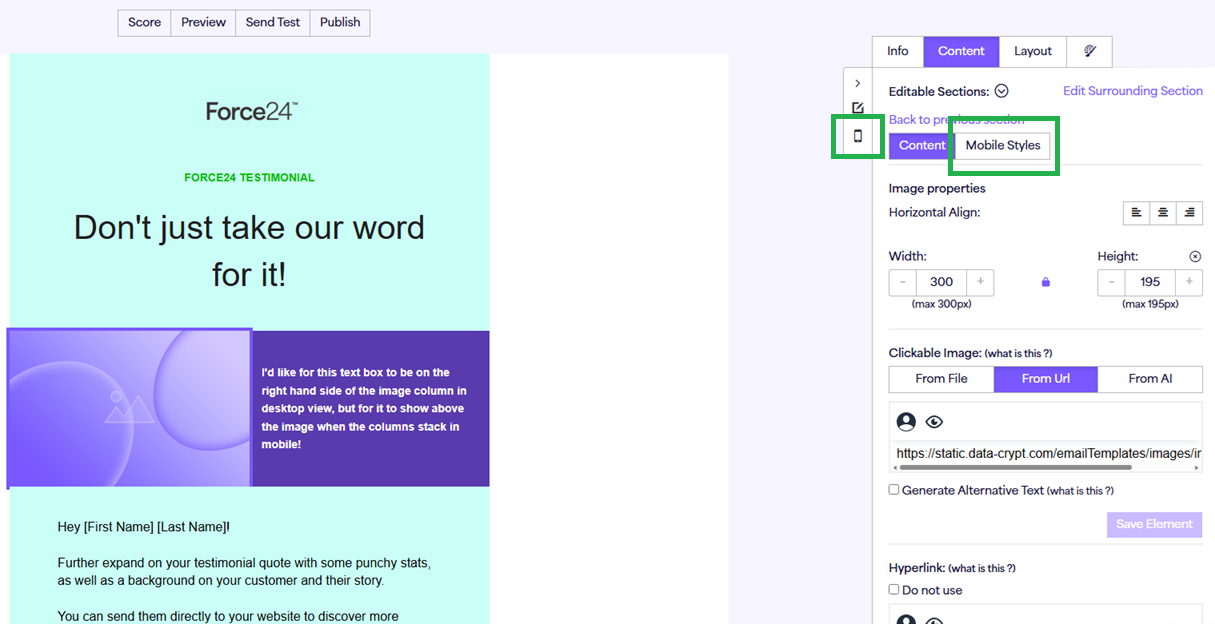Click the horizontal scrollbar under the image URL

click(x=1015, y=467)
